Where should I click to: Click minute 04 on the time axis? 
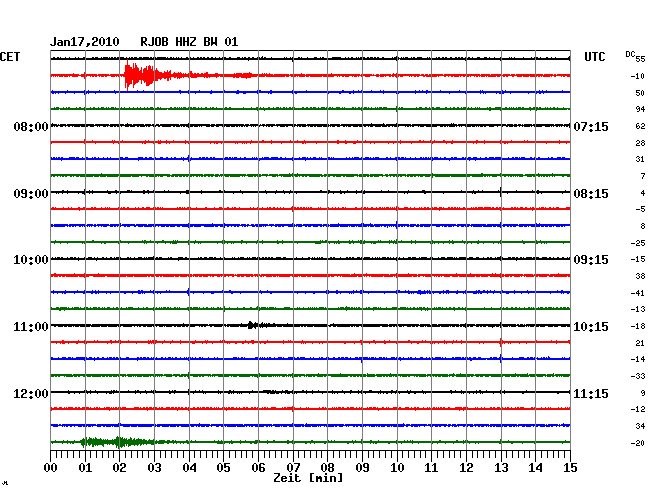pos(189,467)
